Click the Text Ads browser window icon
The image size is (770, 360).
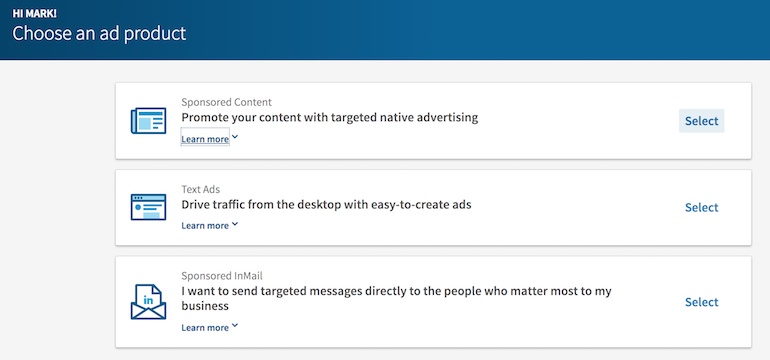[x=148, y=207]
